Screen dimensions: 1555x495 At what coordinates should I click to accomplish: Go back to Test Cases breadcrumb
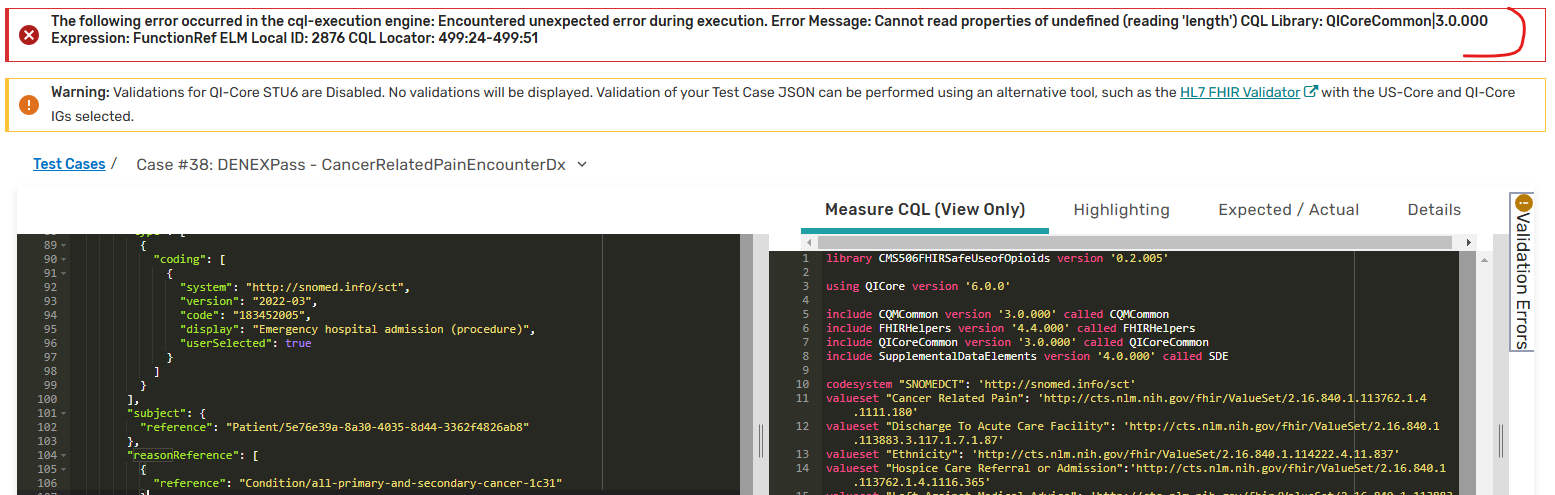tap(69, 164)
